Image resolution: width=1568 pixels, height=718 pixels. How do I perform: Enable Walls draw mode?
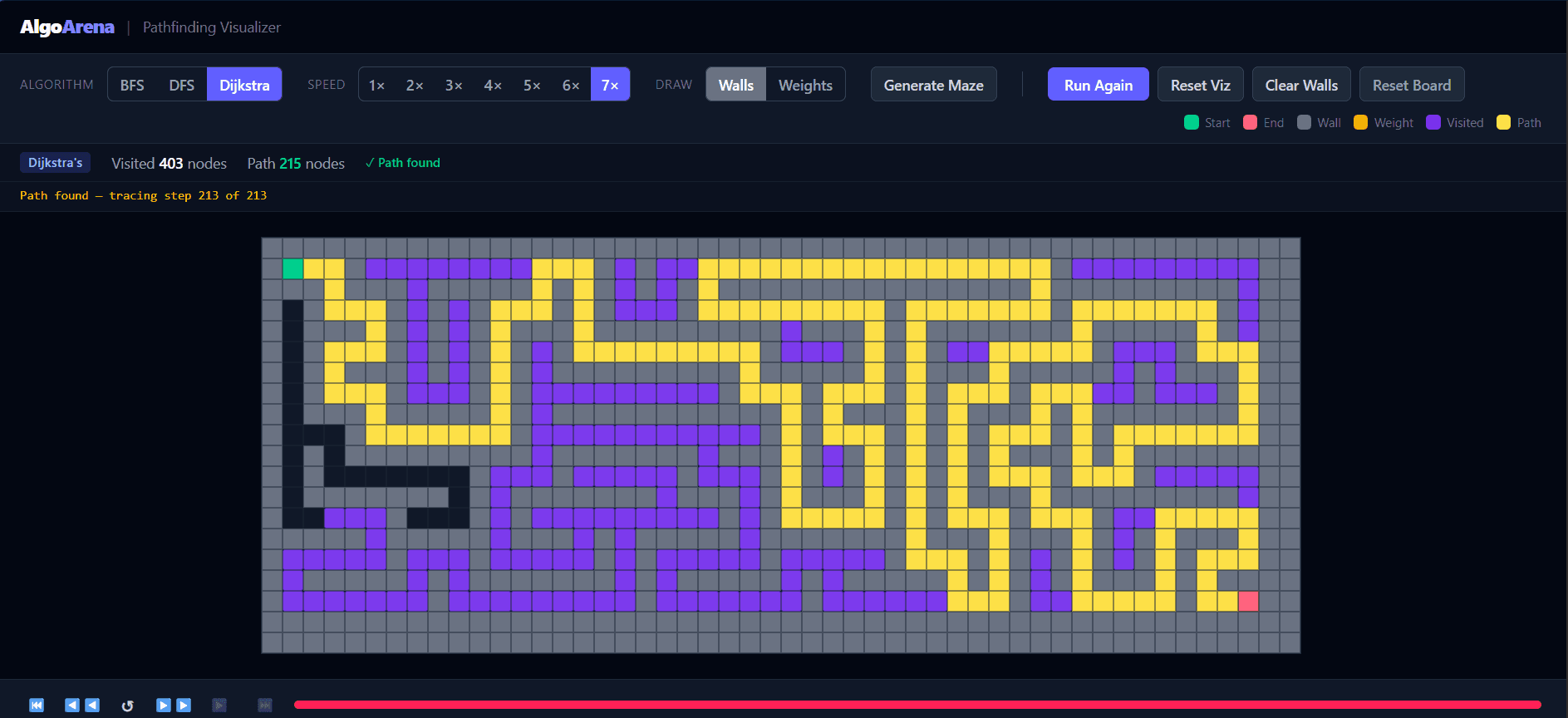[736, 85]
